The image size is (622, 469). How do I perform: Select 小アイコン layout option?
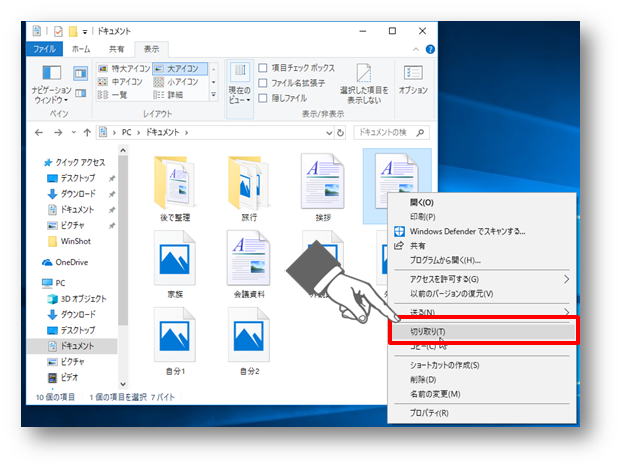176,82
